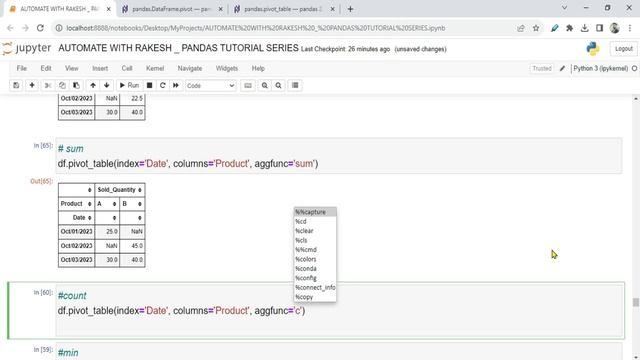640x360 pixels.
Task: Open browser extensions puzzle icon
Action: [x=569, y=28]
